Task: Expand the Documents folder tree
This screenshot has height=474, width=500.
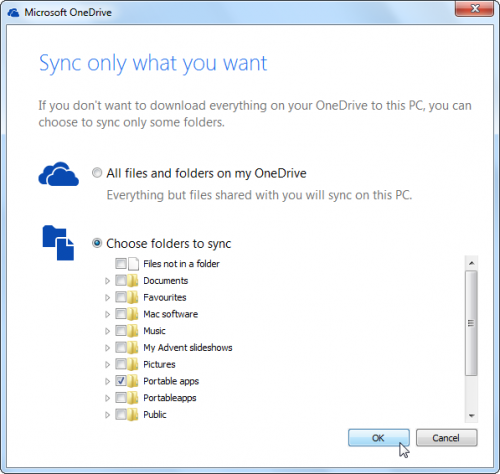Action: pyautogui.click(x=107, y=281)
